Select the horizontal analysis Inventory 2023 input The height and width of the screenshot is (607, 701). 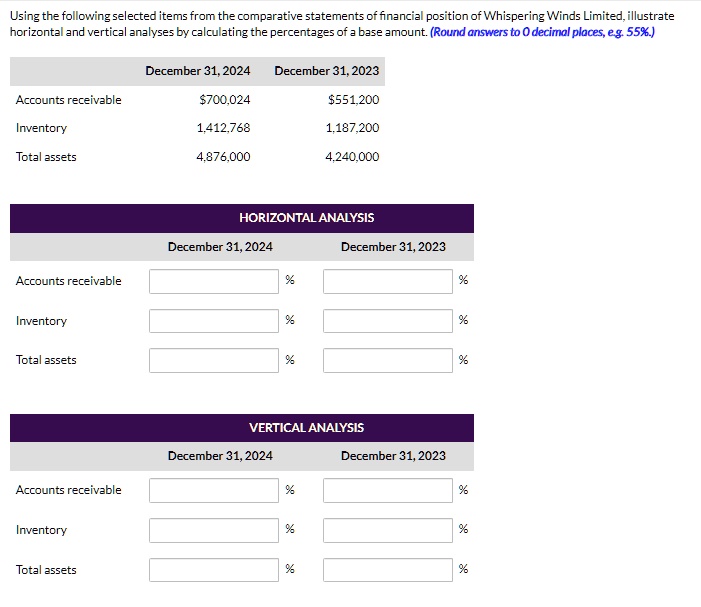tap(387, 321)
